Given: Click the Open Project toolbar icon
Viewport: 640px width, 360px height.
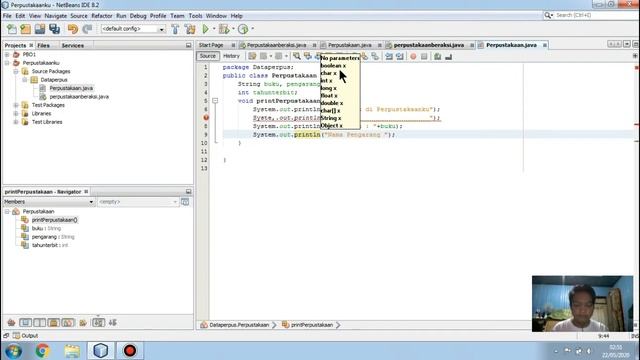Looking at the screenshot, I should [40, 29].
